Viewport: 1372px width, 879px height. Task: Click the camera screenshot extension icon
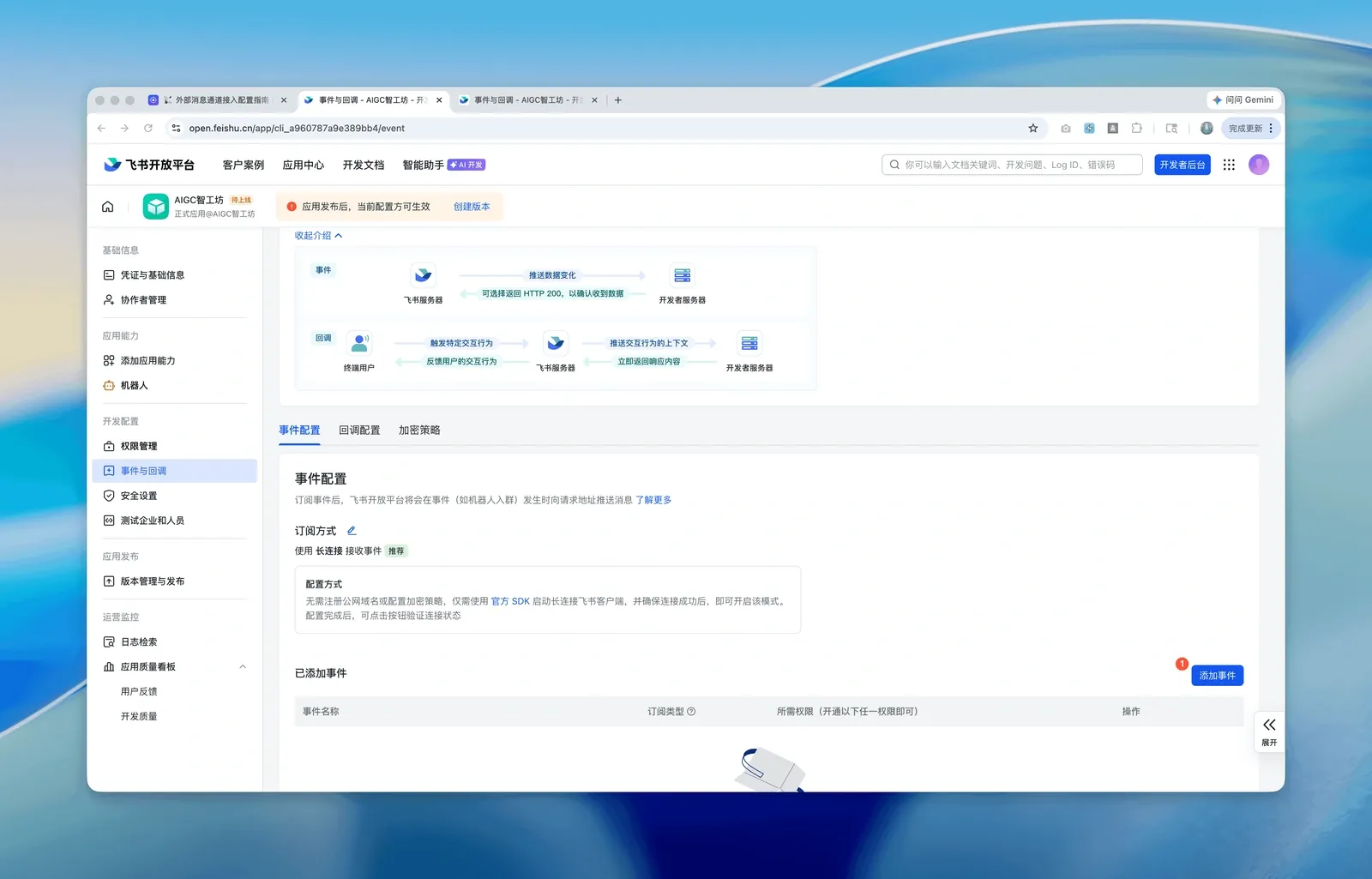pyautogui.click(x=1065, y=129)
